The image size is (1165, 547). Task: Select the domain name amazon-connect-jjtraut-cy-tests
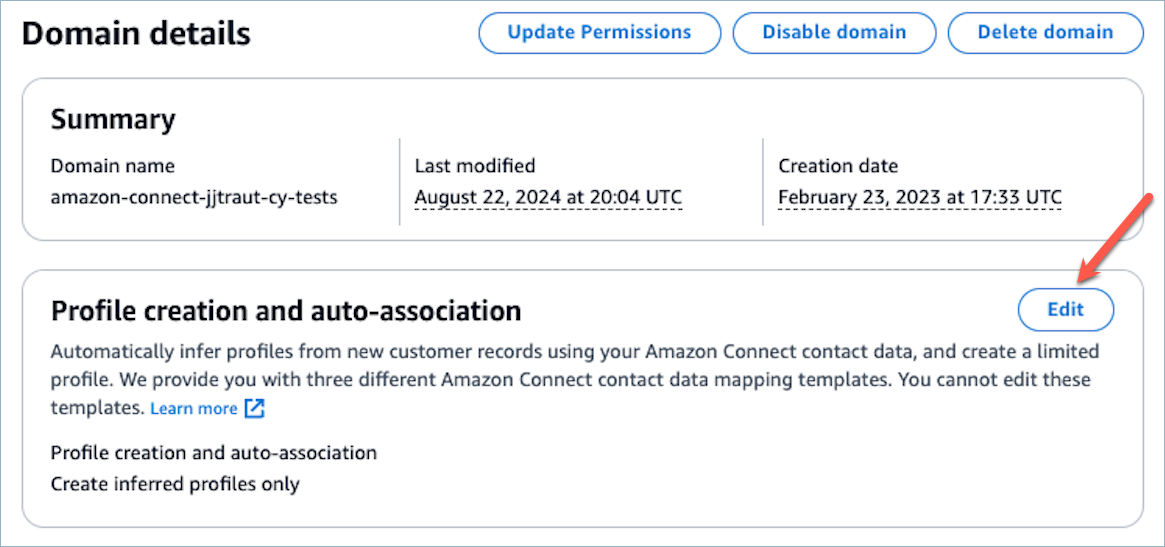[194, 197]
